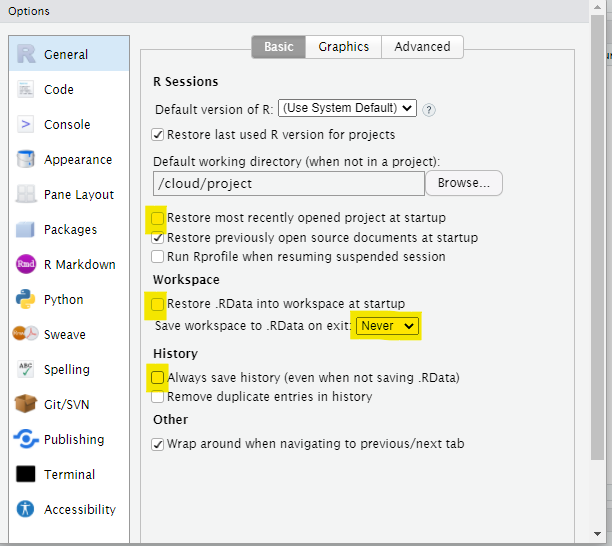Image resolution: width=612 pixels, height=546 pixels.
Task: Open the Terminal black square icon
Action: pos(26,474)
